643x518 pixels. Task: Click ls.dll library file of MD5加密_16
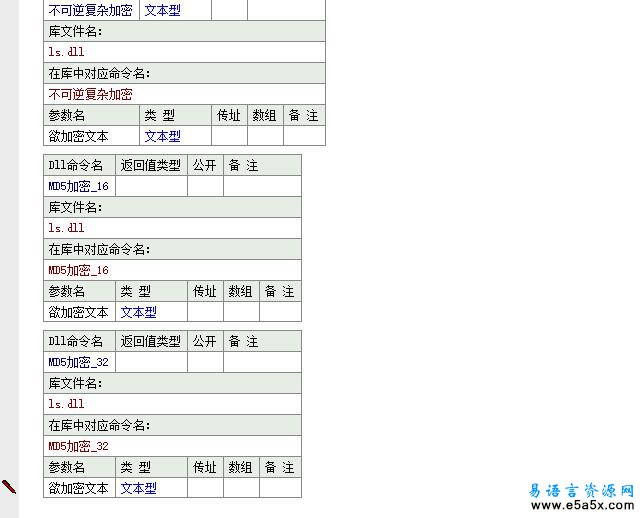67,228
